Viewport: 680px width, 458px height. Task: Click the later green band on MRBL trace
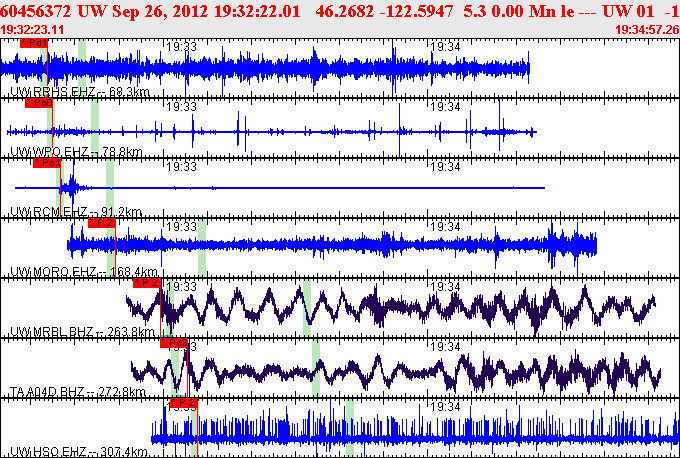click(x=307, y=308)
